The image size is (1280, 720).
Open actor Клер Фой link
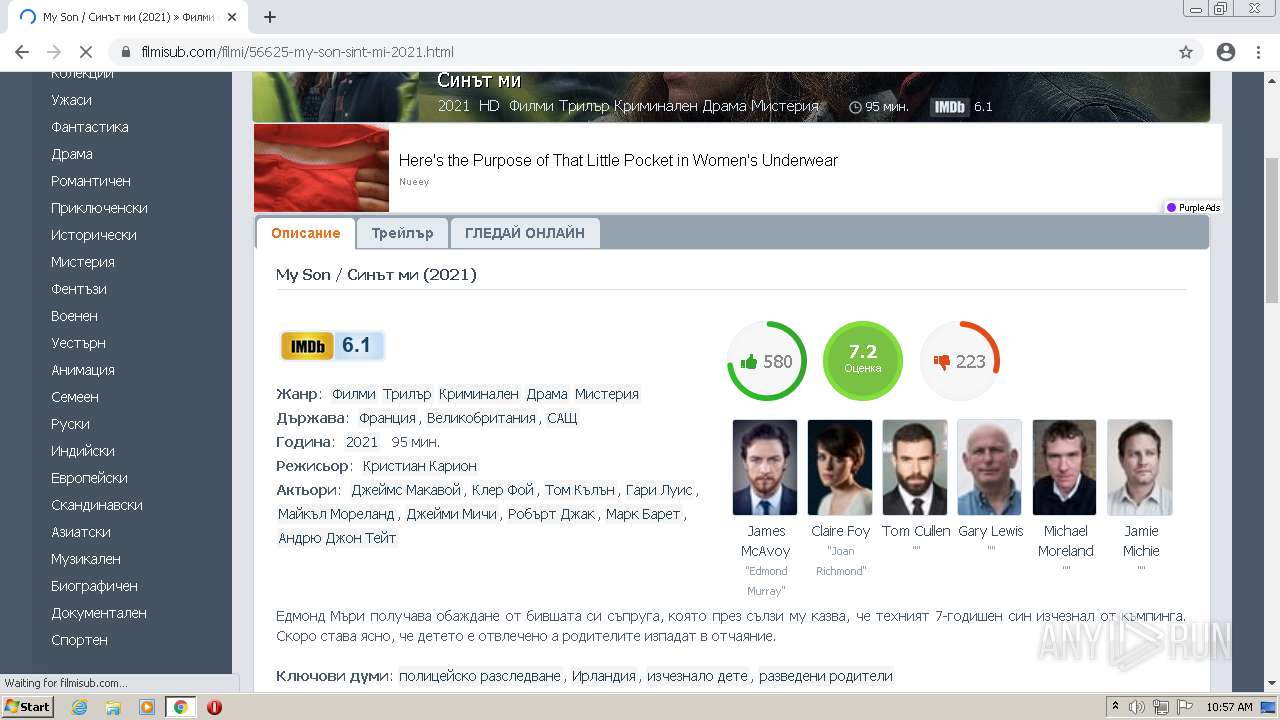(x=503, y=490)
